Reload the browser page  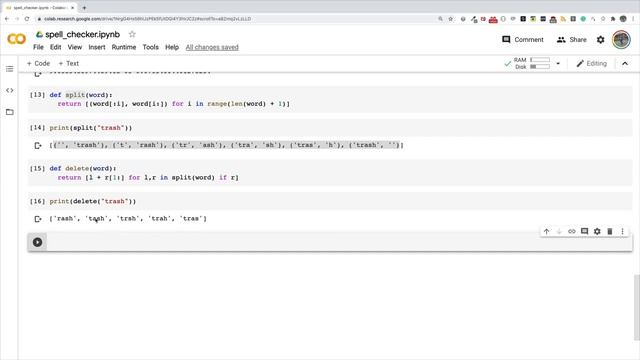point(27,19)
